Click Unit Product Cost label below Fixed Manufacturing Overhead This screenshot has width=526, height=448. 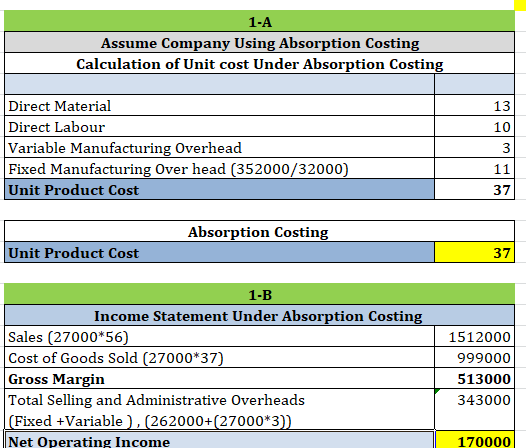[219, 189]
